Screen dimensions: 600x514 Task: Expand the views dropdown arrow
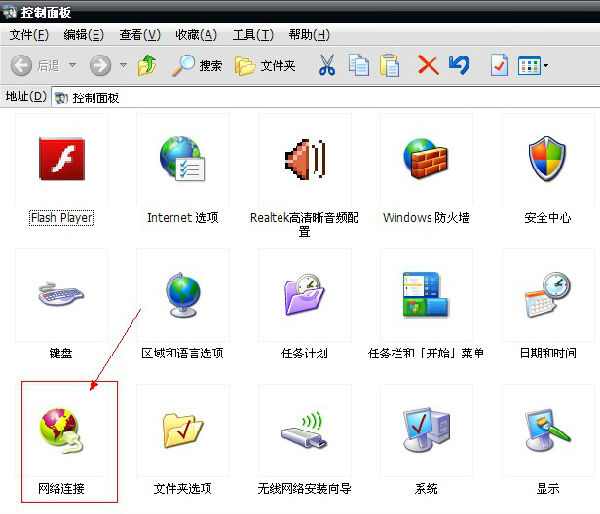[546, 66]
